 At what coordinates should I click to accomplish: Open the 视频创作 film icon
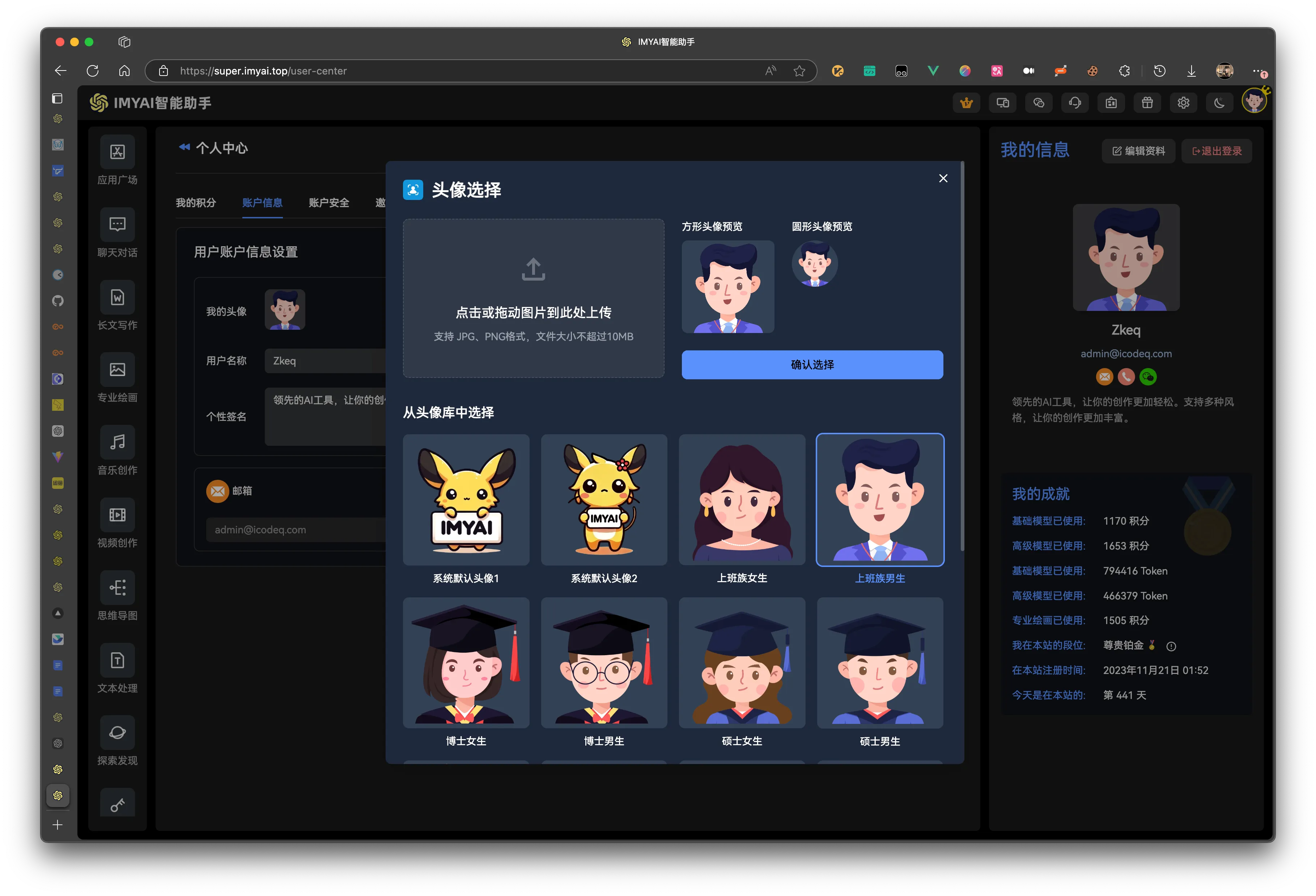[x=117, y=515]
